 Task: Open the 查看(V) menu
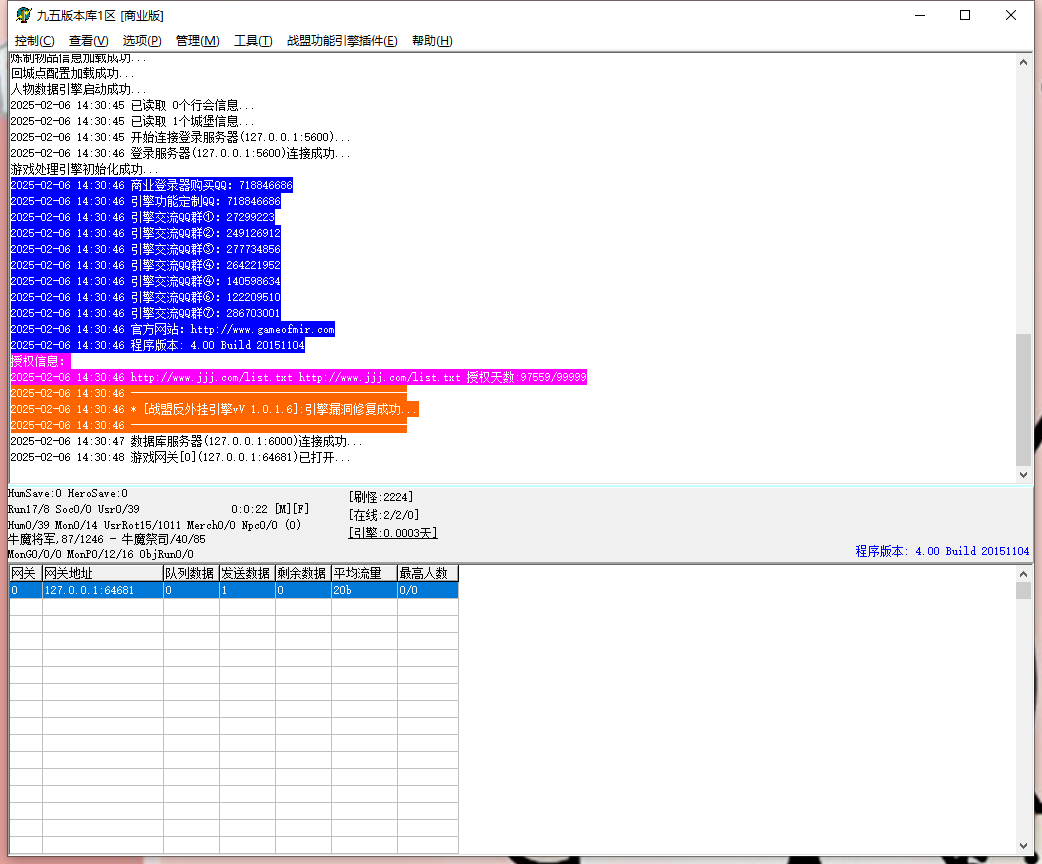click(88, 41)
